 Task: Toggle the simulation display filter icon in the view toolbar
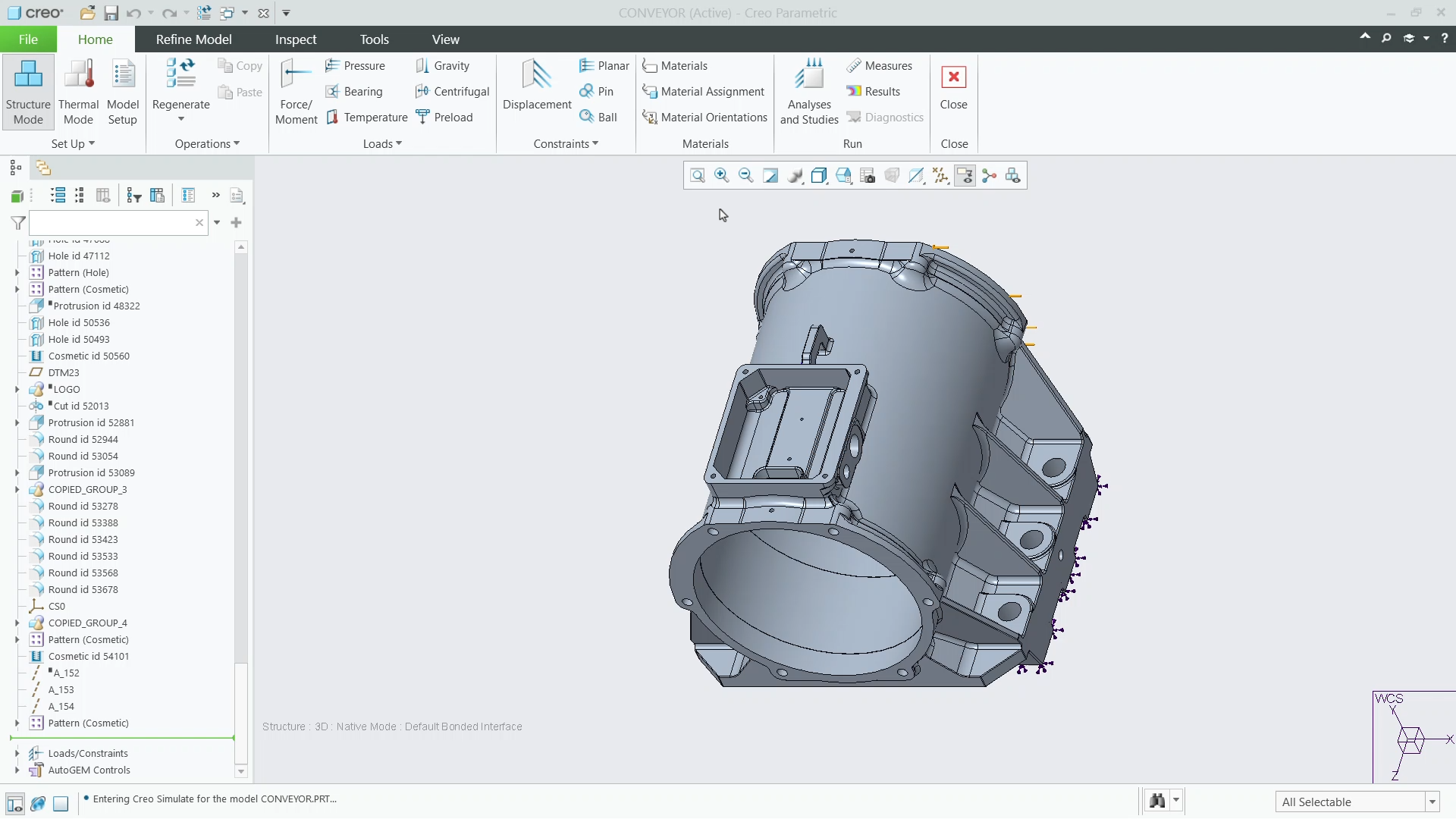pos(965,176)
